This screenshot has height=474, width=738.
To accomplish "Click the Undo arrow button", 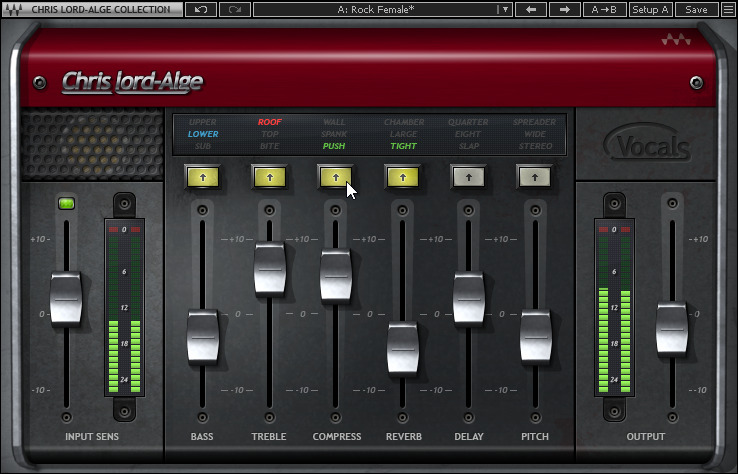I will (201, 9).
